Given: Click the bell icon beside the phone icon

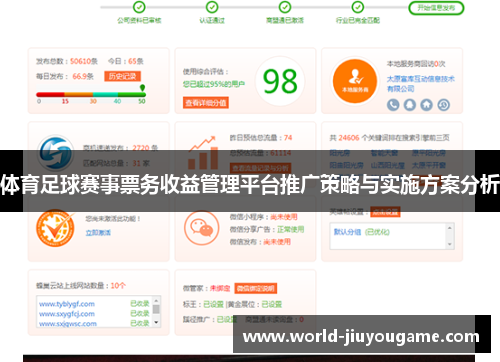Looking at the screenshot, I should click(410, 105).
